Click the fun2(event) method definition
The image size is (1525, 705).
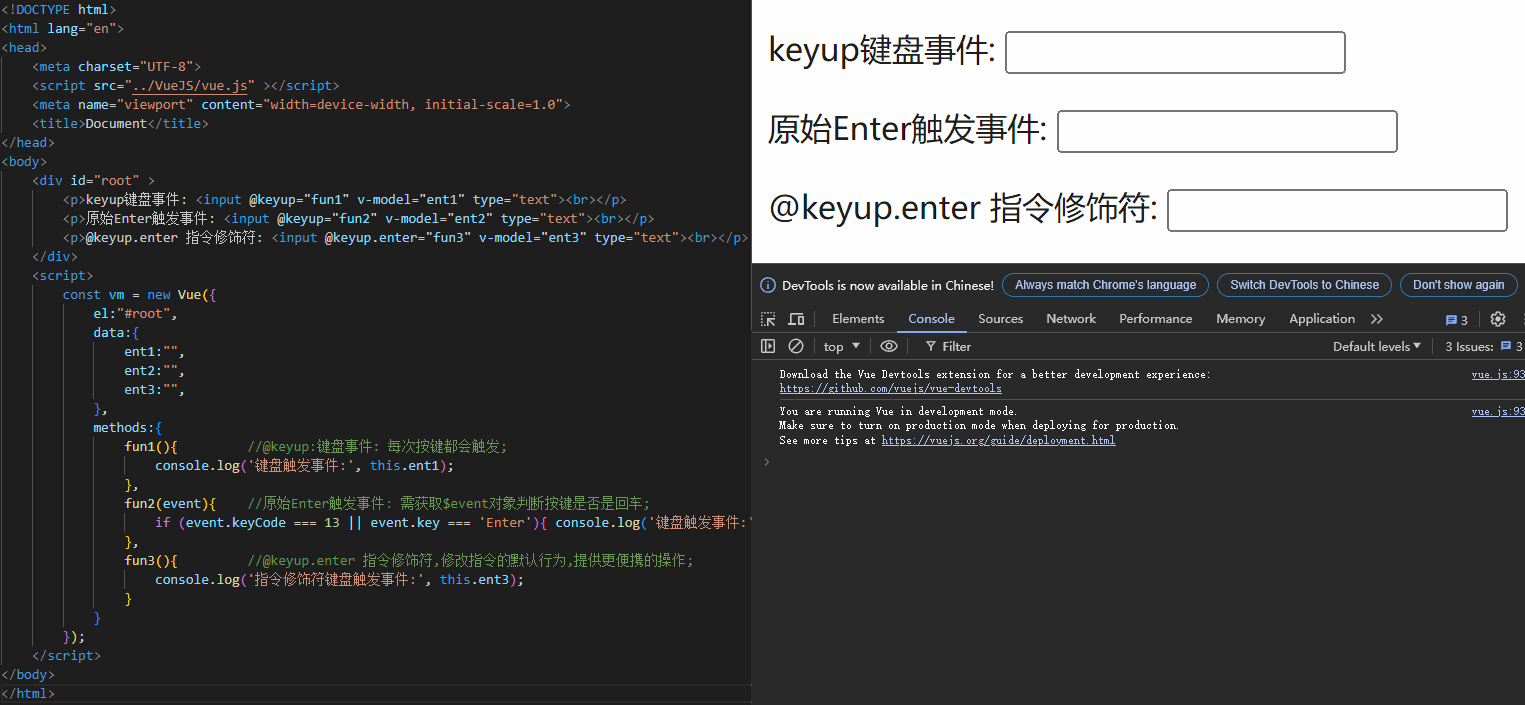170,503
